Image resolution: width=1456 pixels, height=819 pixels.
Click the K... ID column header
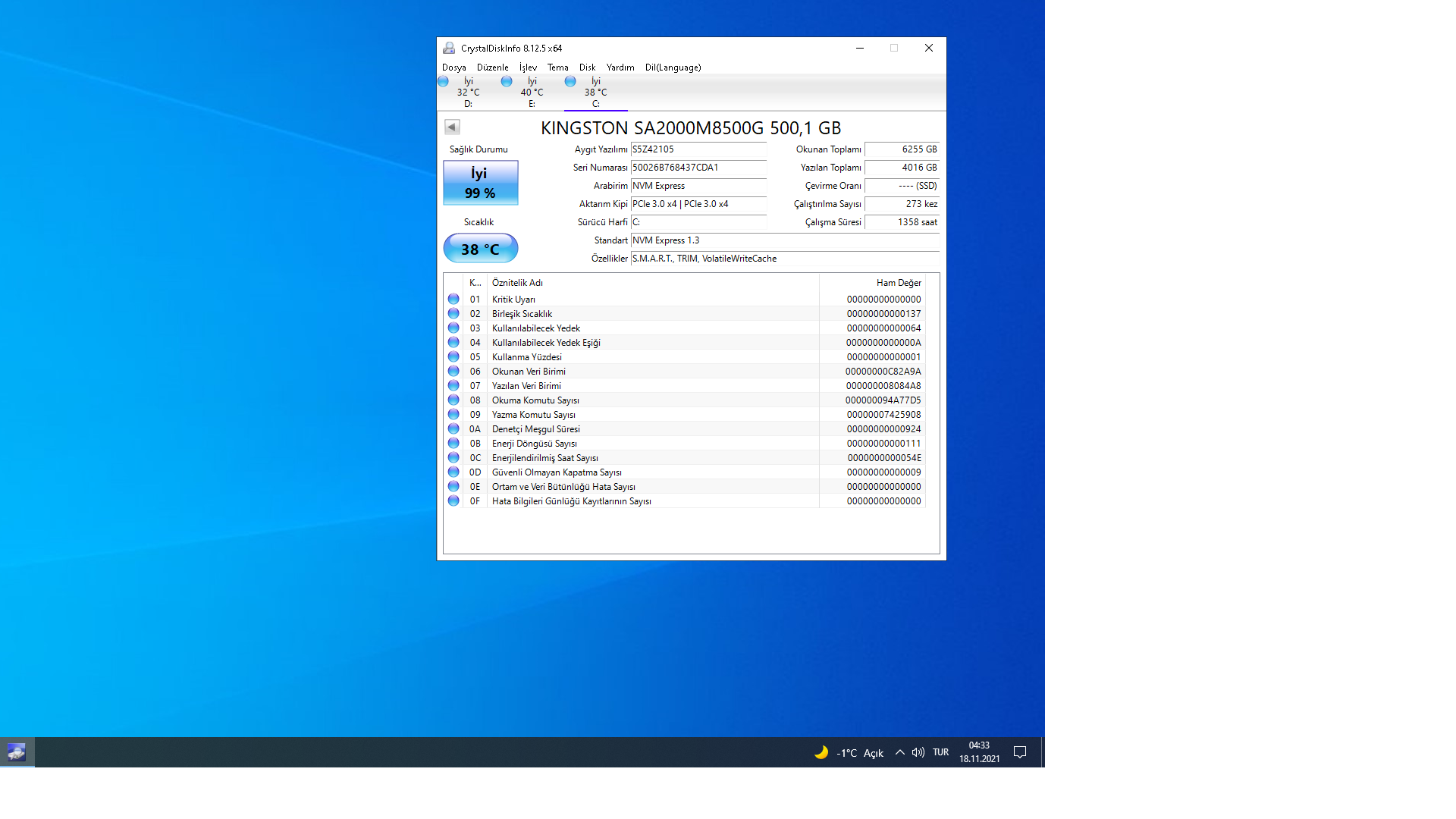[475, 283]
